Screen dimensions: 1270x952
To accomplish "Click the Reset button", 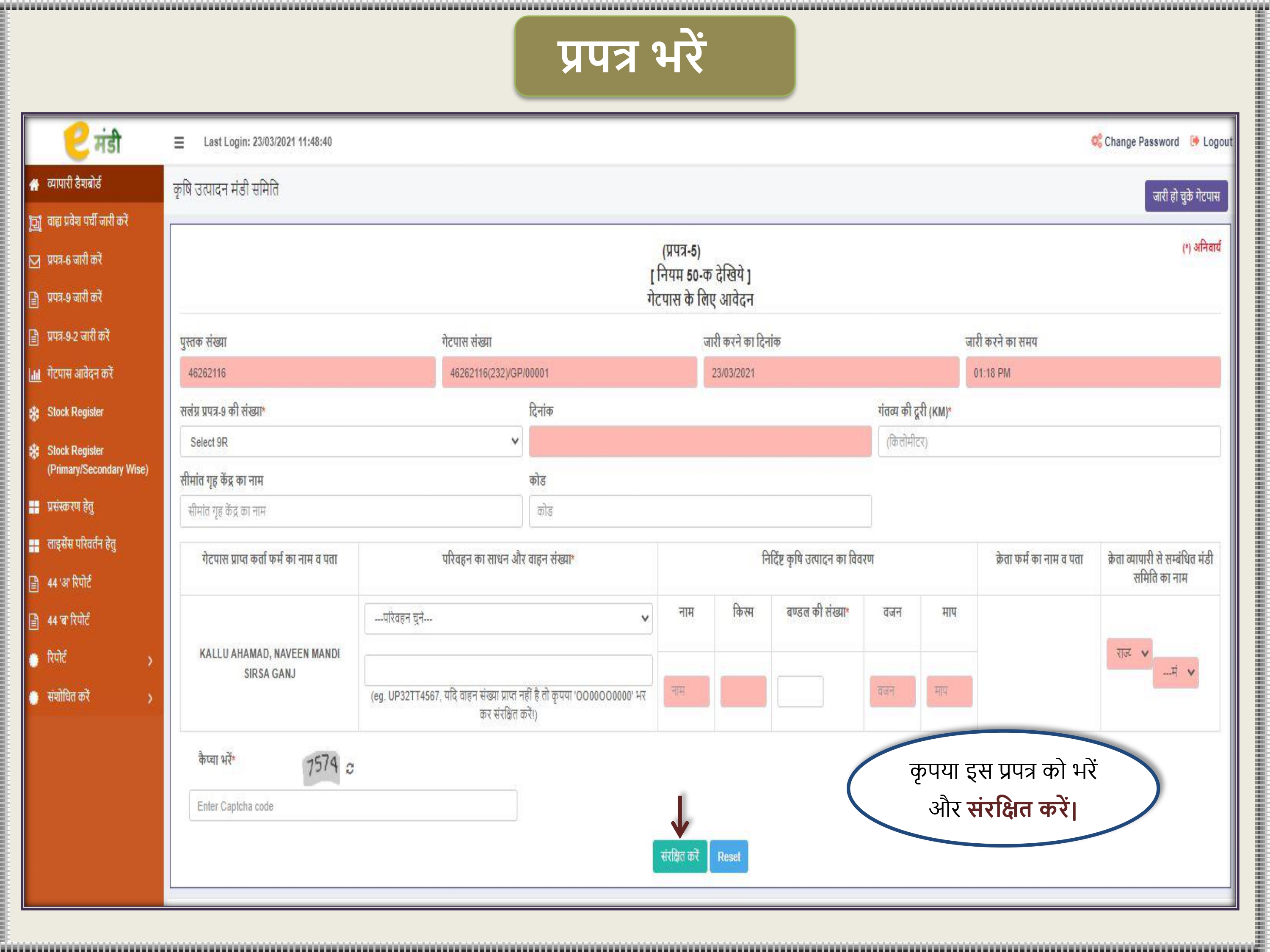I will pos(729,857).
